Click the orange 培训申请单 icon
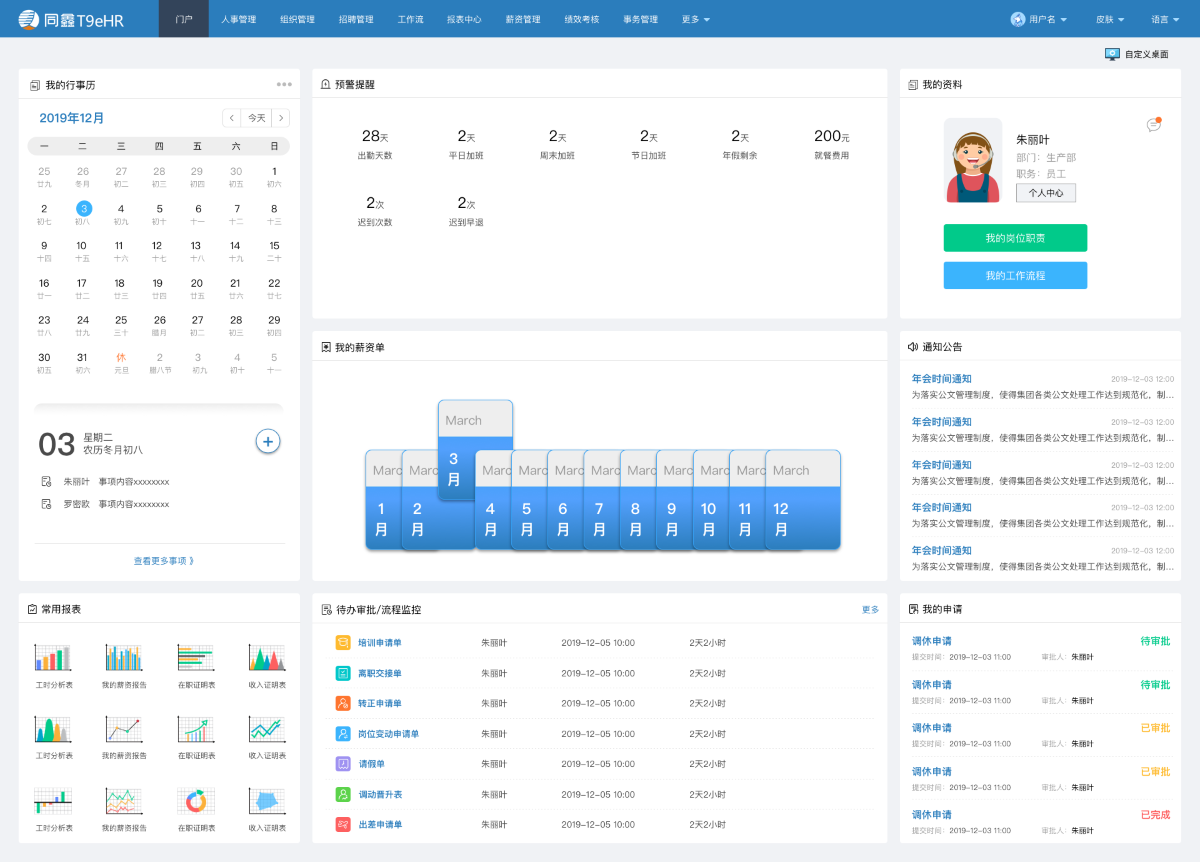This screenshot has width=1200, height=862. click(342, 642)
